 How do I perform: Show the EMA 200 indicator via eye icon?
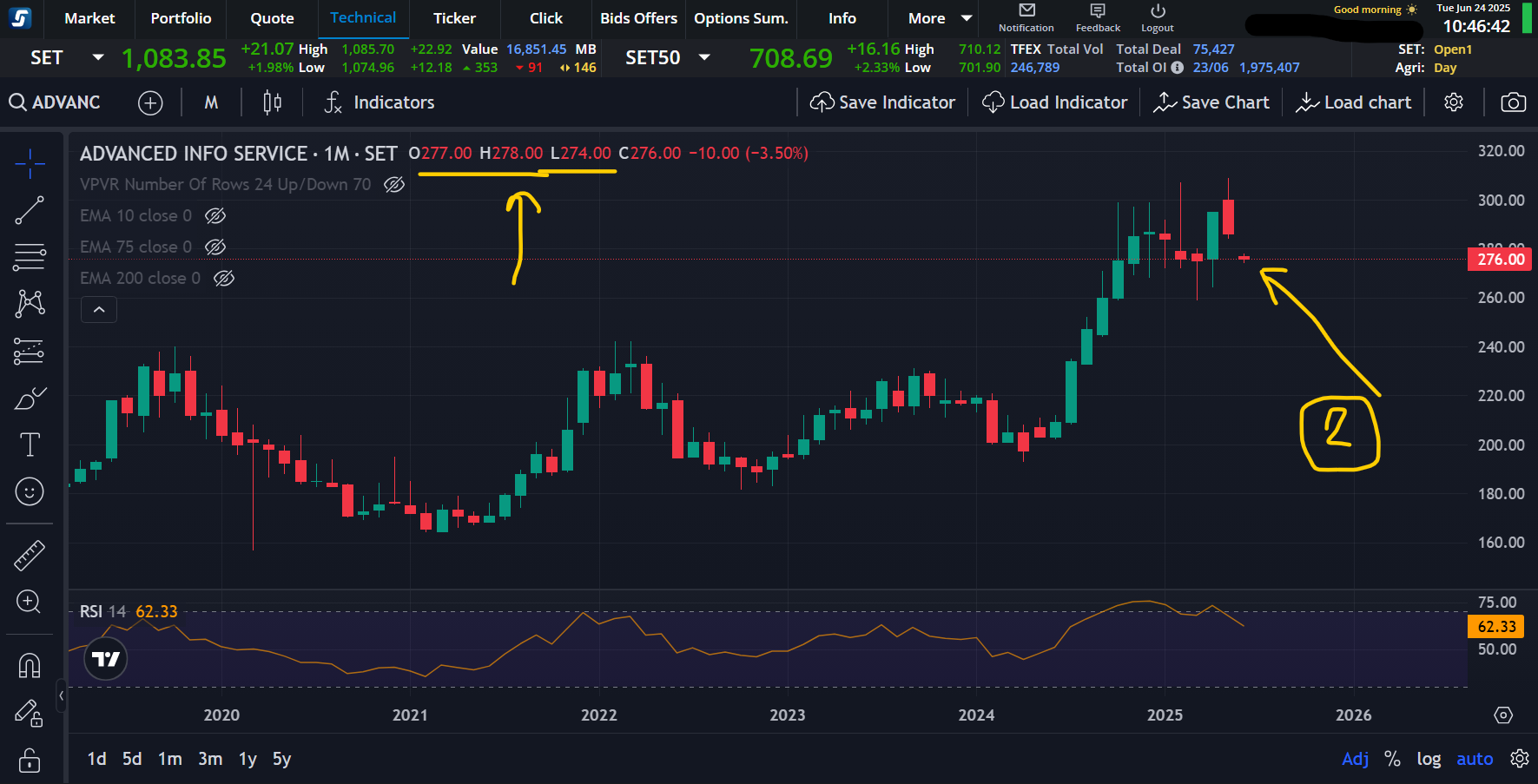pyautogui.click(x=224, y=279)
